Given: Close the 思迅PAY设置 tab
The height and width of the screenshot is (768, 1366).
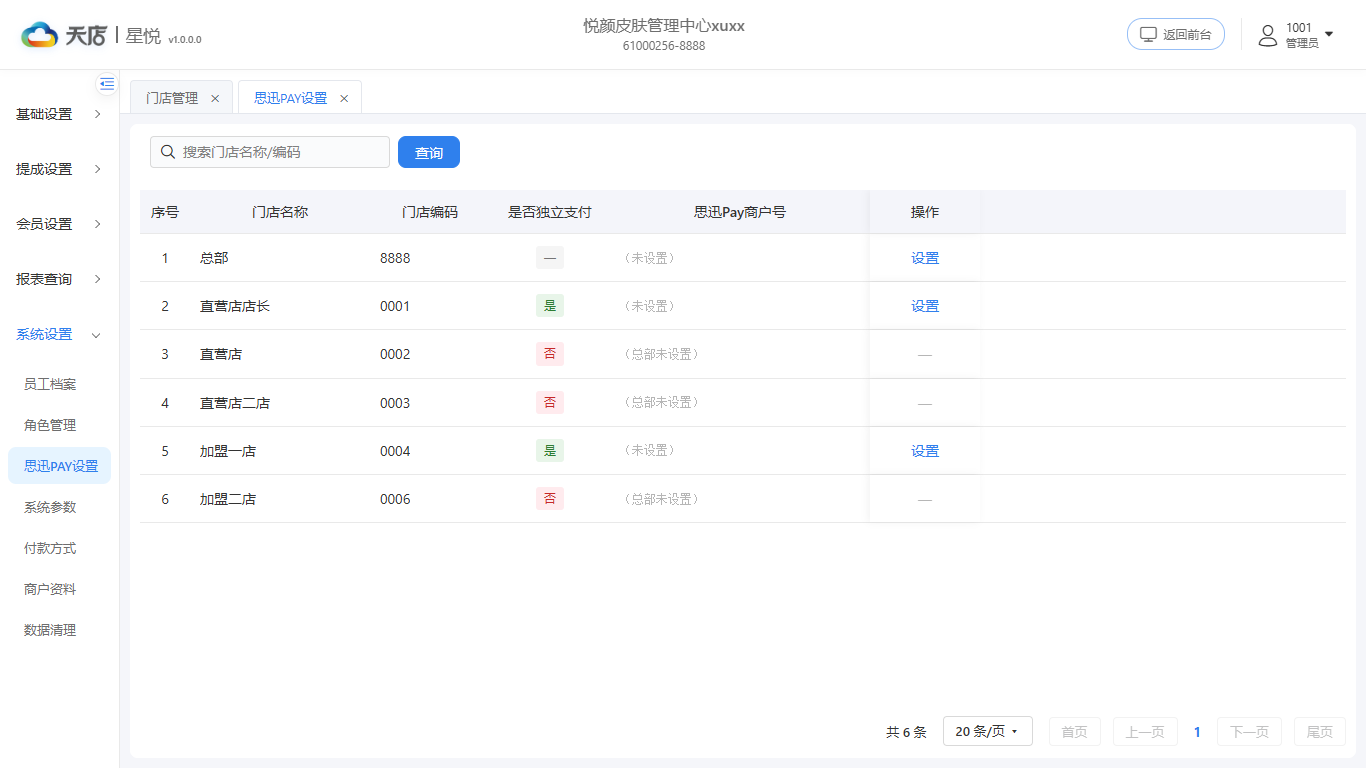Looking at the screenshot, I should (344, 98).
